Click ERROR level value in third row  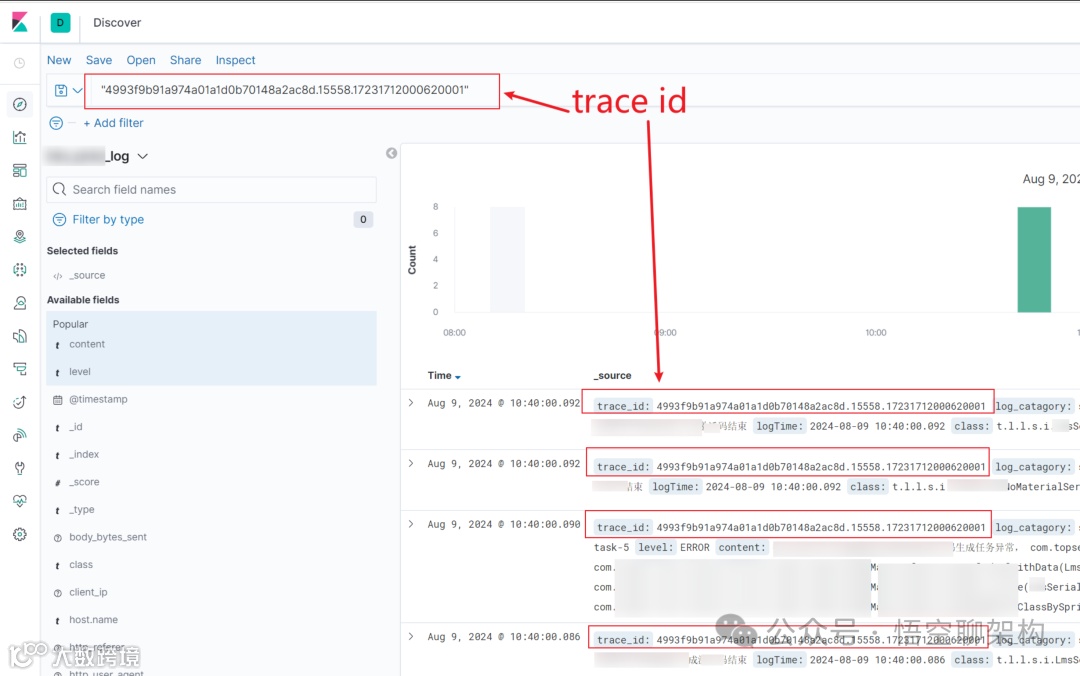tap(694, 547)
